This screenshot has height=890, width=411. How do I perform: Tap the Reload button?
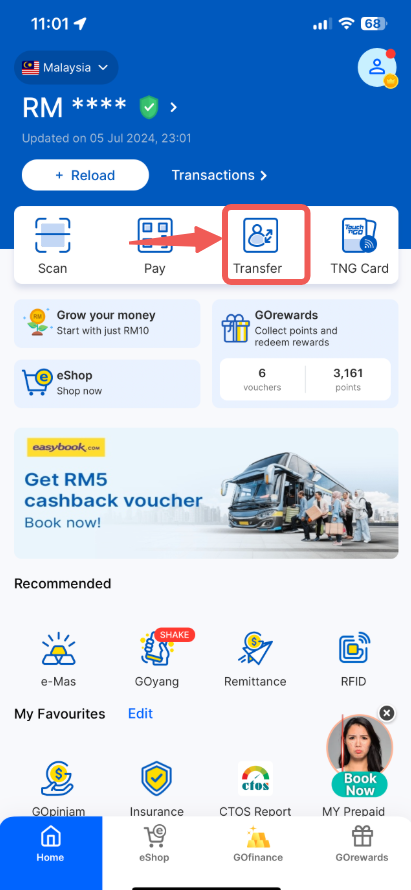(x=85, y=175)
